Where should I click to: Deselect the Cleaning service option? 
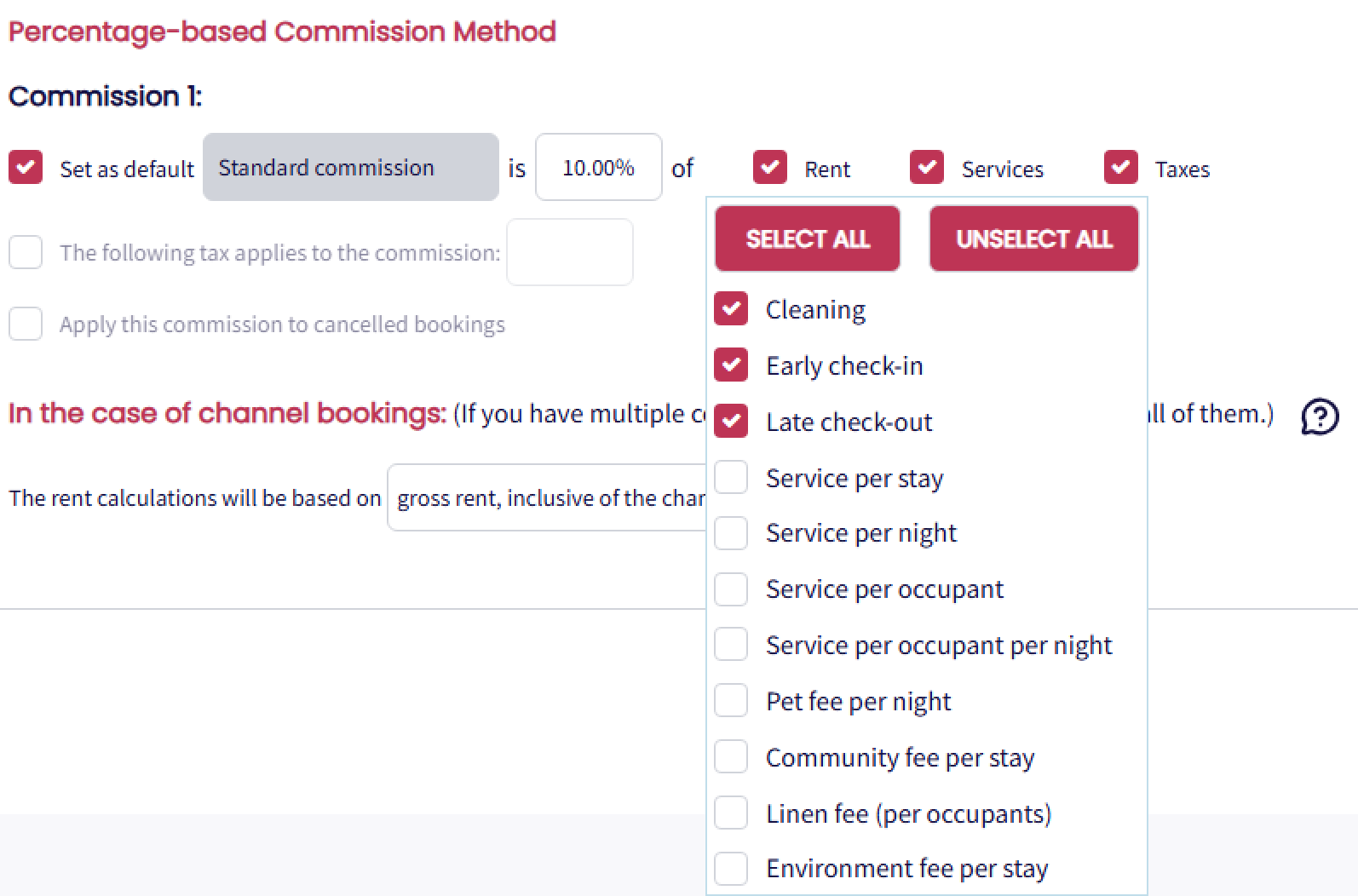731,309
